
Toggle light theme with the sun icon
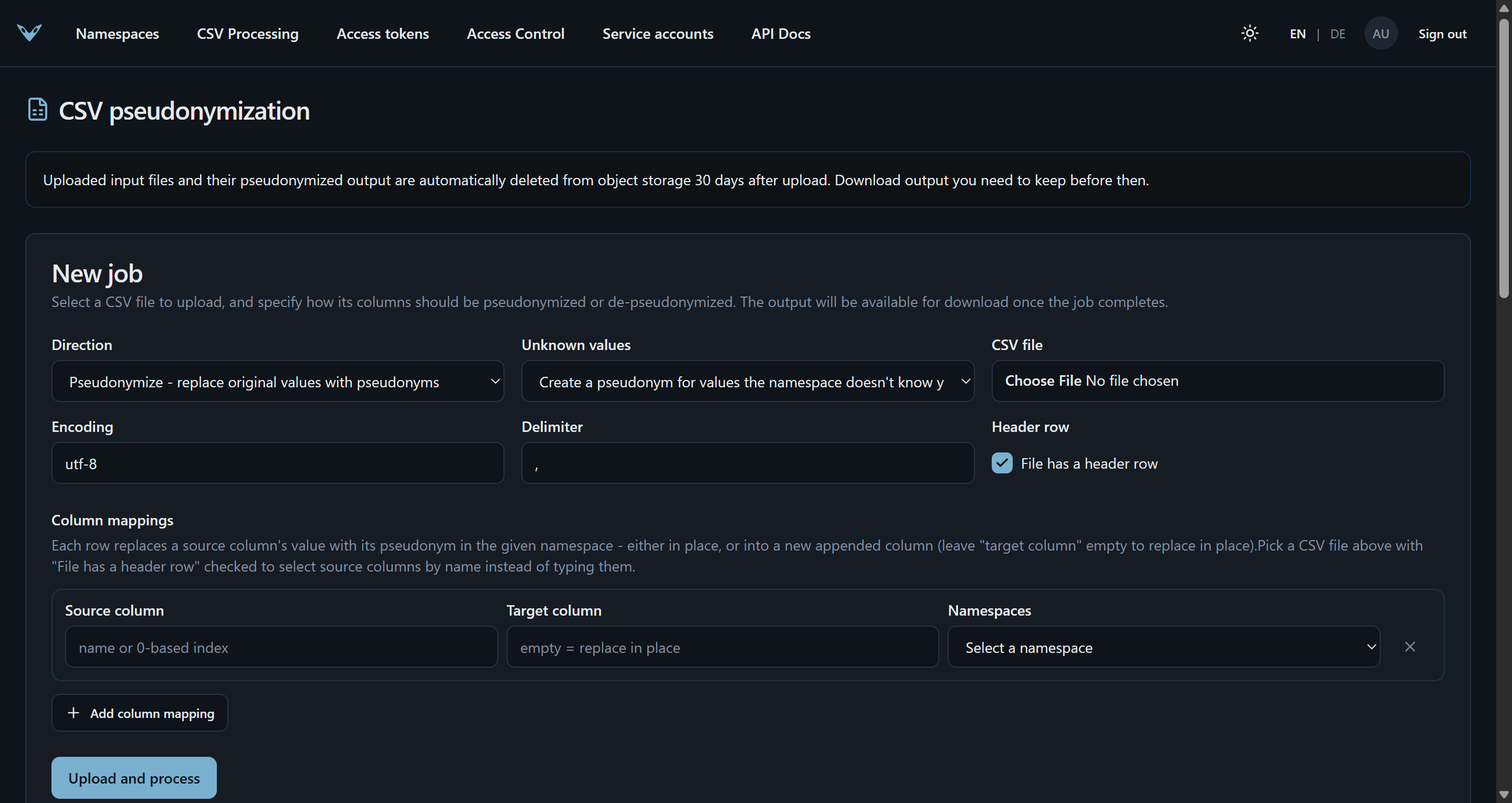point(1249,34)
